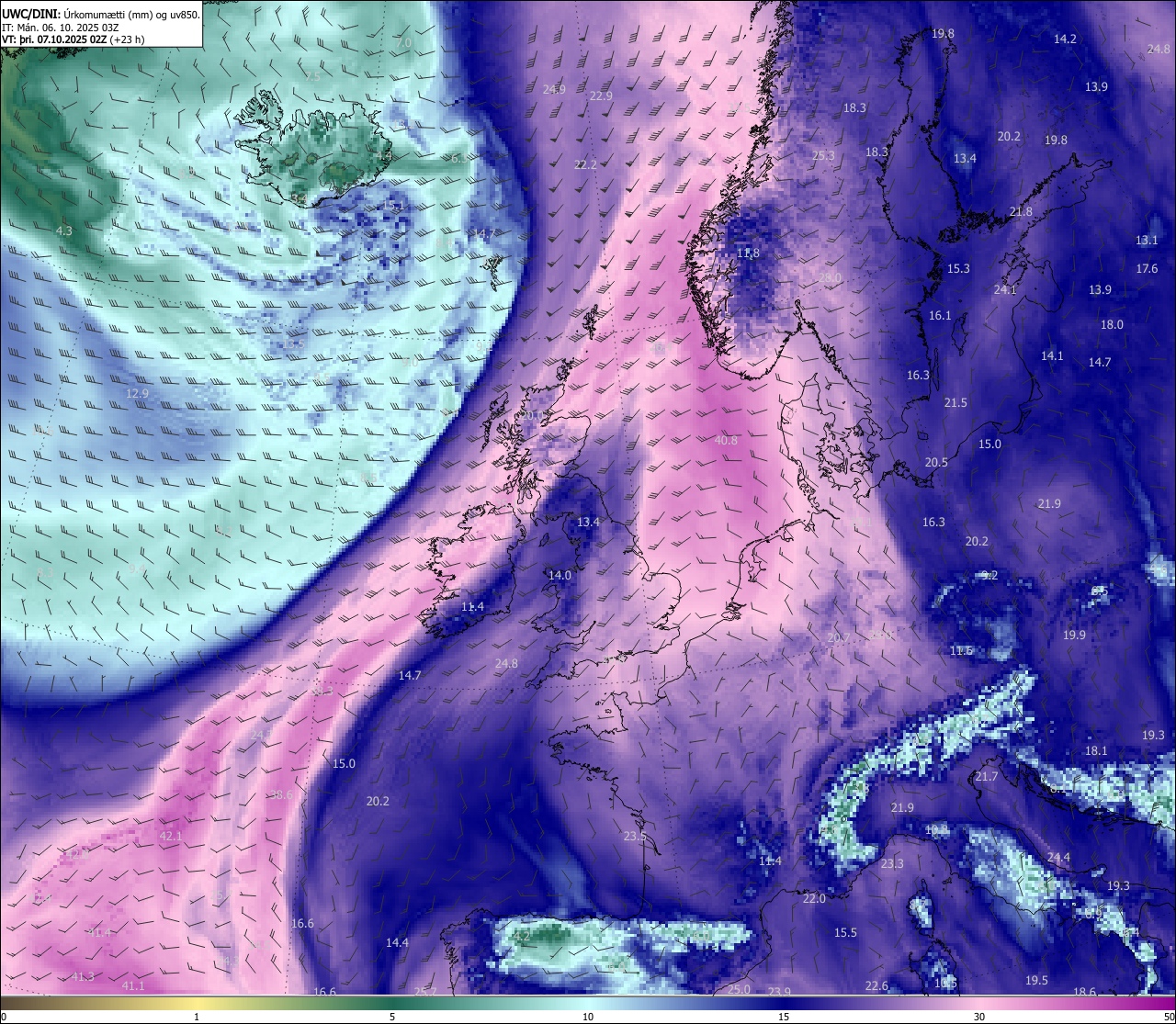1176x1024 pixels.
Task: Click the 18.1 value on the right side
Action: pyautogui.click(x=1096, y=750)
